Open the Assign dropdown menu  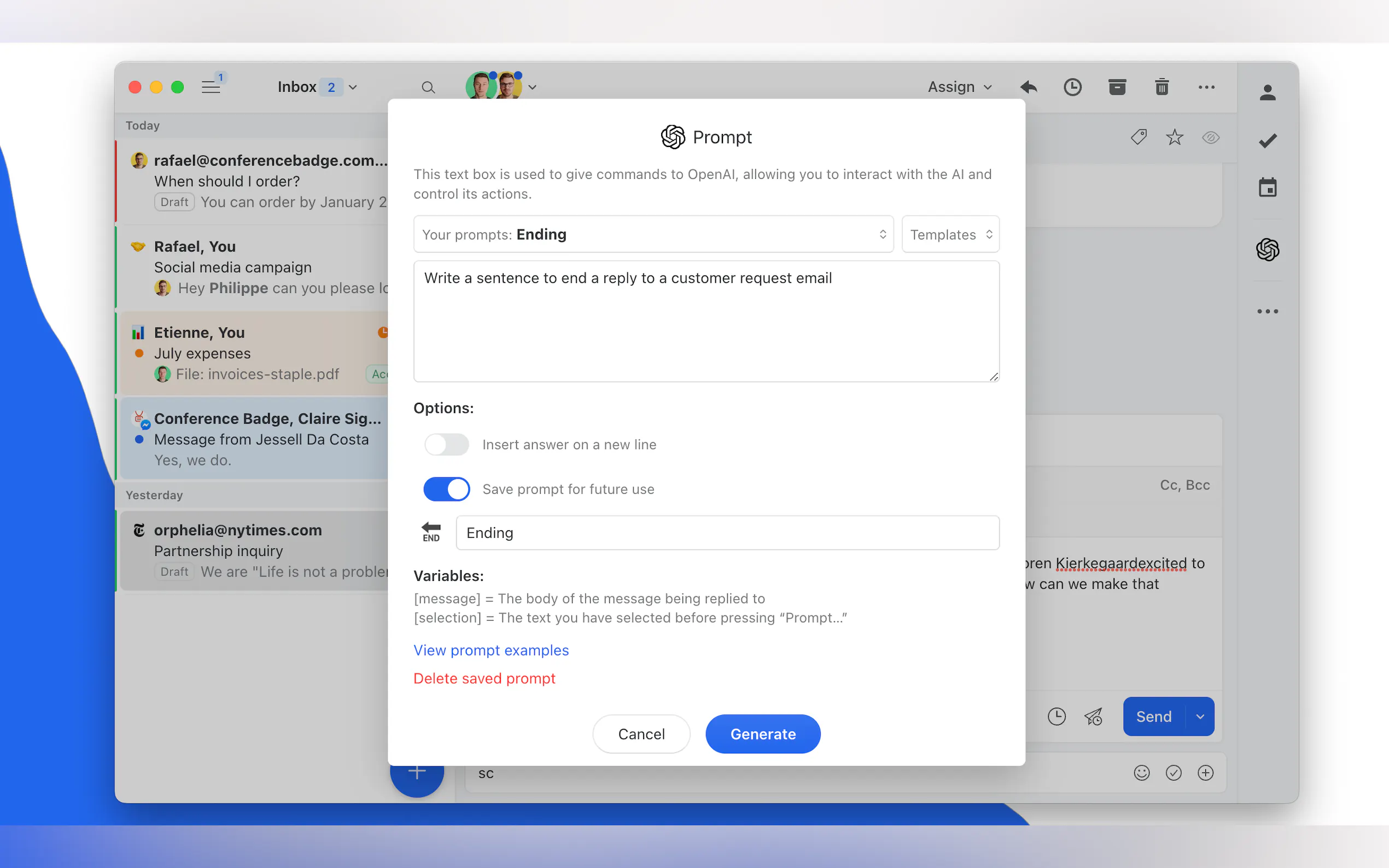[959, 87]
